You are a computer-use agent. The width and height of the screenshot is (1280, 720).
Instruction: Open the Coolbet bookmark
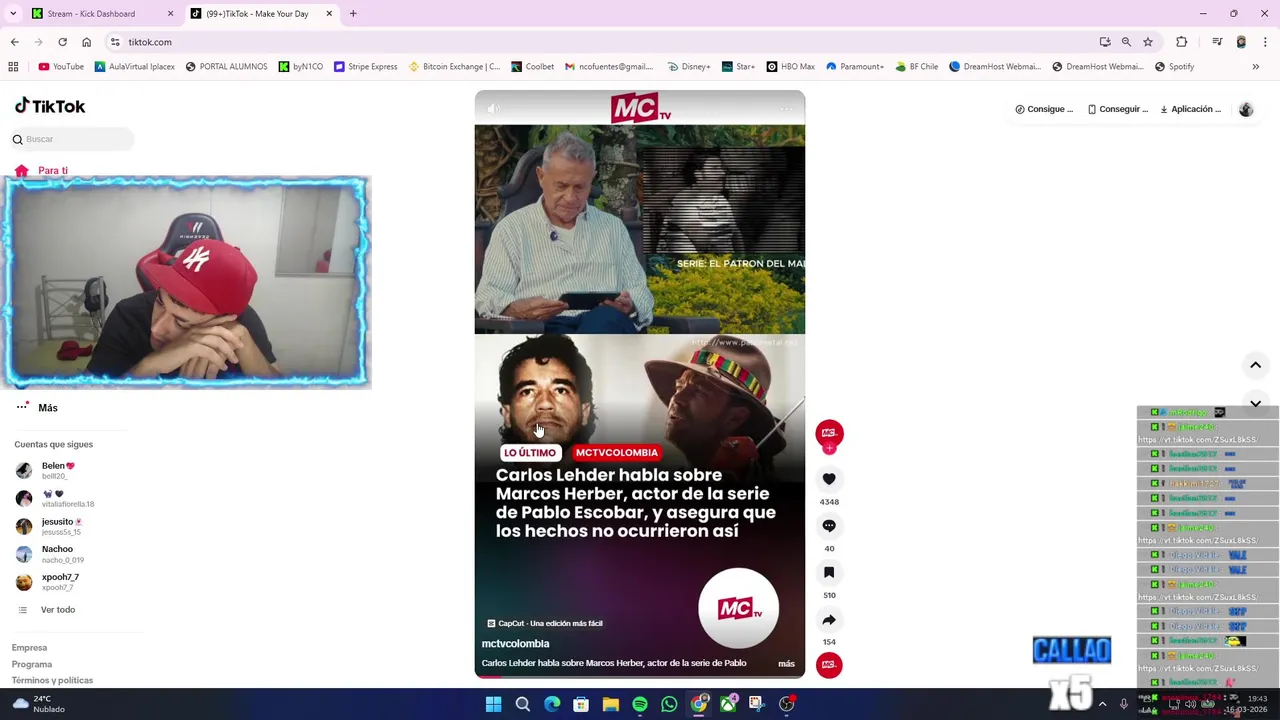pos(532,67)
